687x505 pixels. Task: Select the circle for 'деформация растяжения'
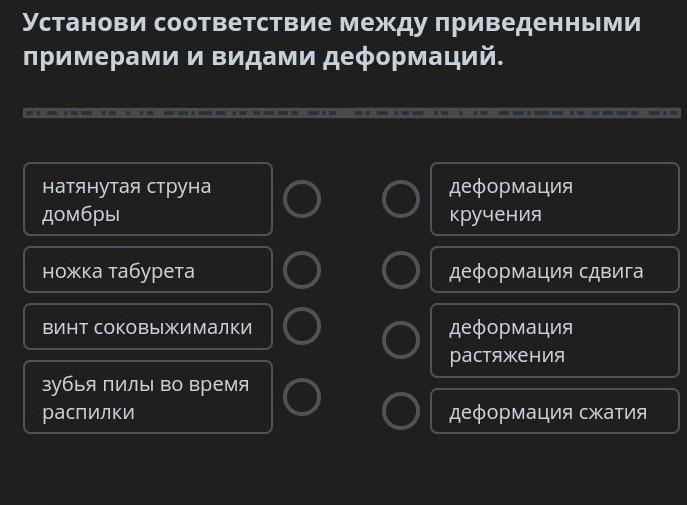pos(401,340)
